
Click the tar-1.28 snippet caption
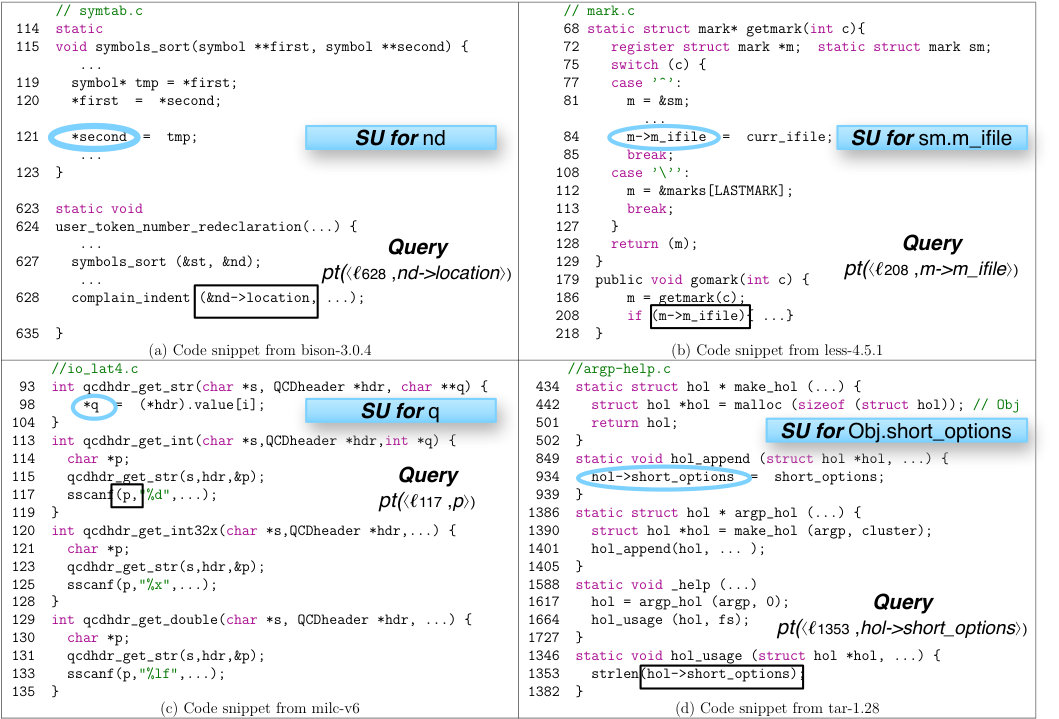[777, 708]
